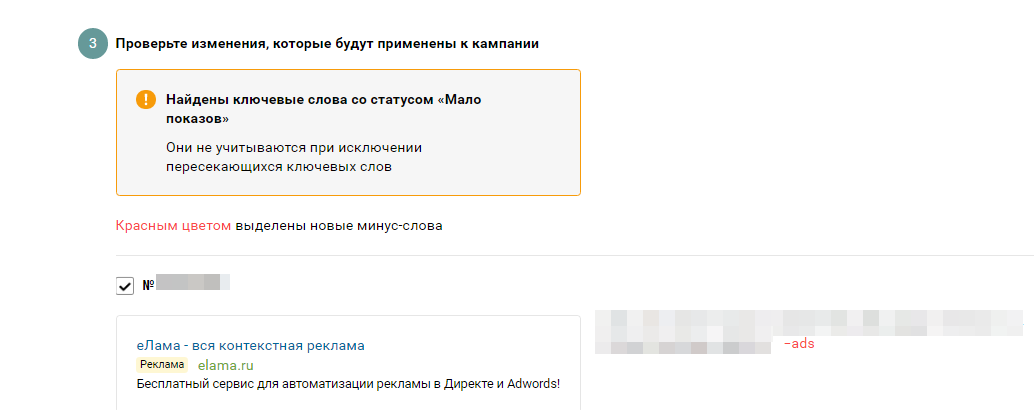The width and height of the screenshot is (1034, 410).
Task: Select the red «-ads» minus-word
Action: (800, 344)
